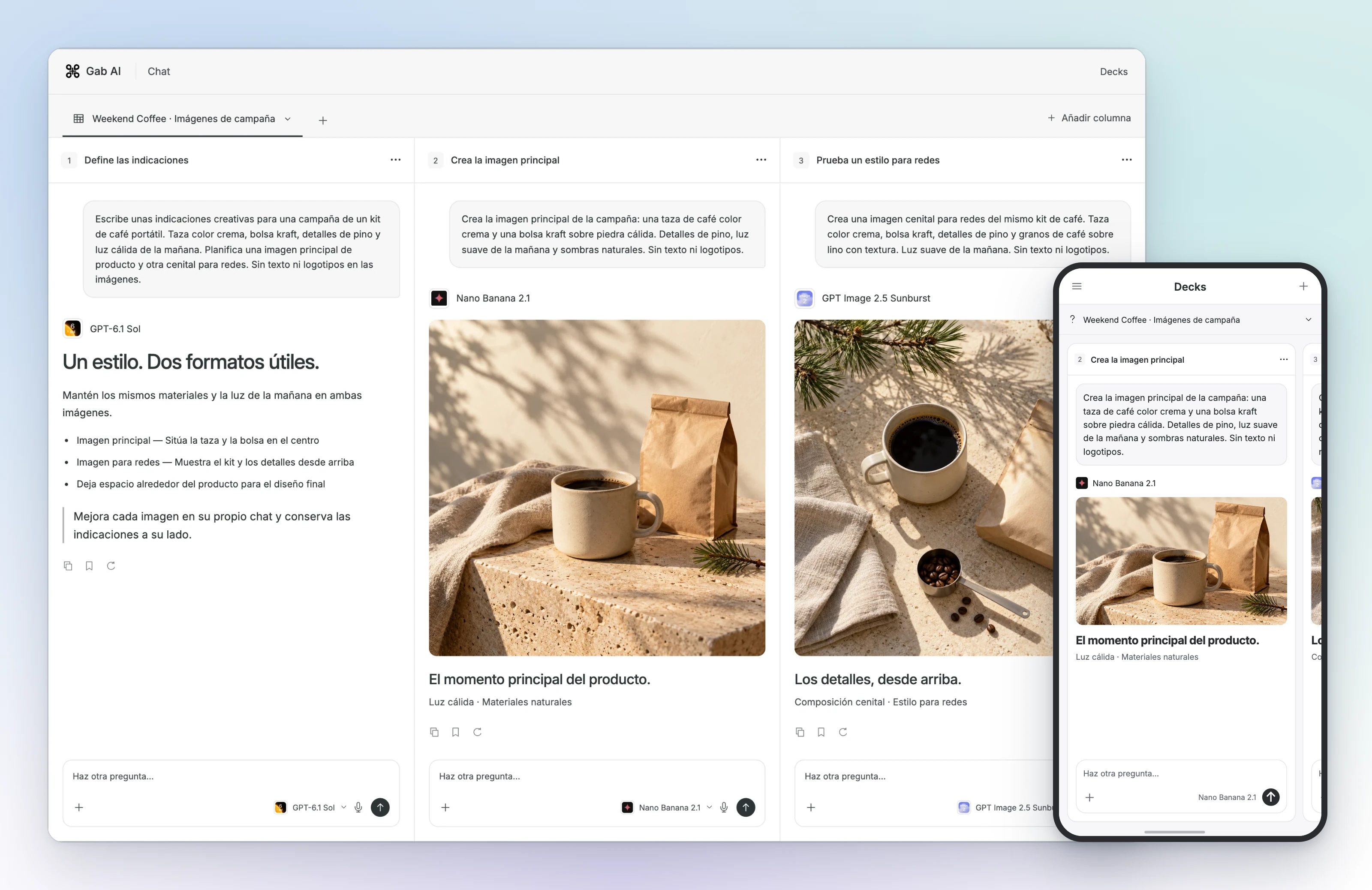The image size is (1372, 890).
Task: Send message in Nano Banana desktop column
Action: pyautogui.click(x=746, y=808)
